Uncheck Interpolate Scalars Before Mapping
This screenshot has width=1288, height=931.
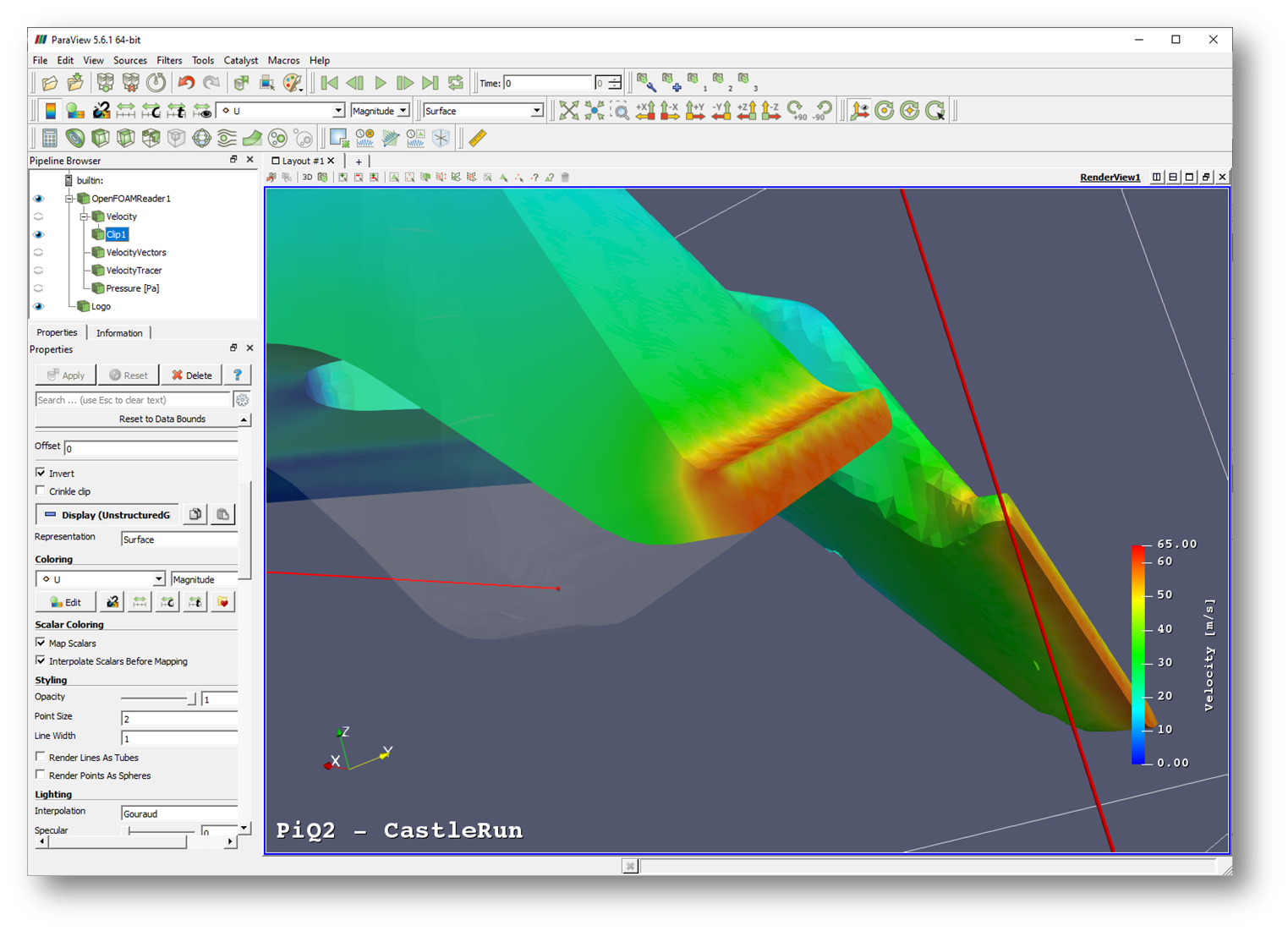point(41,660)
